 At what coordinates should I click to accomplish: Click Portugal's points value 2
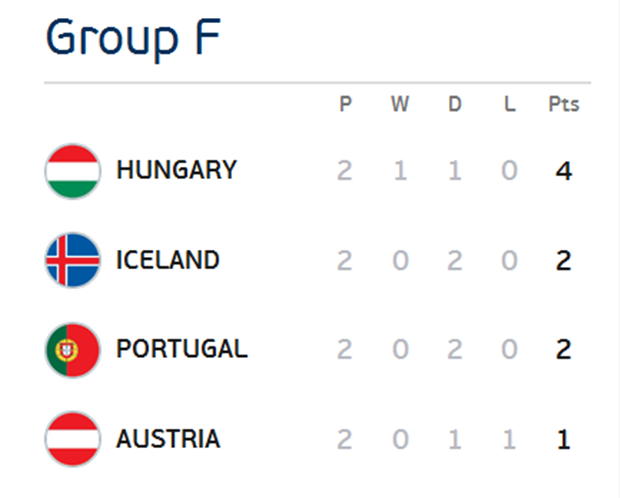click(564, 349)
